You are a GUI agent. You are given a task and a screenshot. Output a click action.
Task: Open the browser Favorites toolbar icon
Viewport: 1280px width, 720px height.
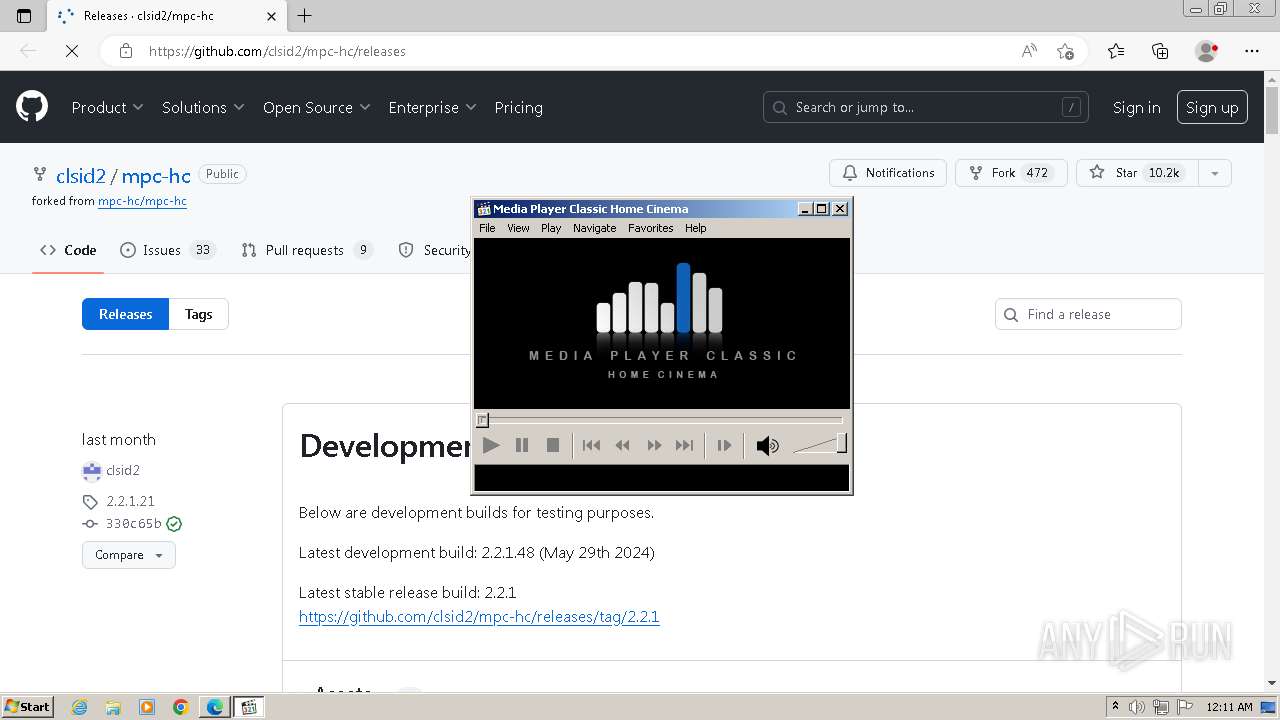pyautogui.click(x=1116, y=51)
